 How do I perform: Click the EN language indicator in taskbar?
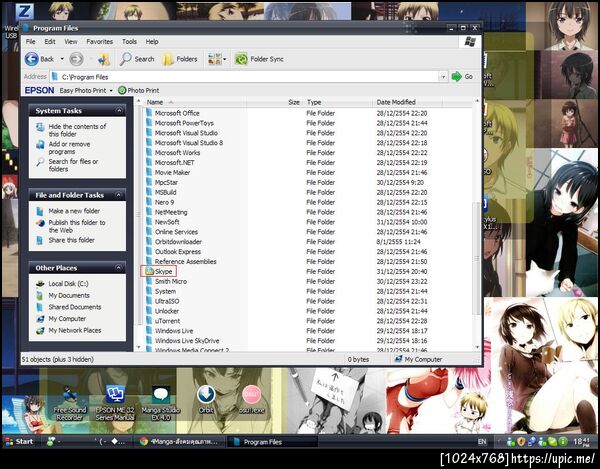click(x=482, y=442)
